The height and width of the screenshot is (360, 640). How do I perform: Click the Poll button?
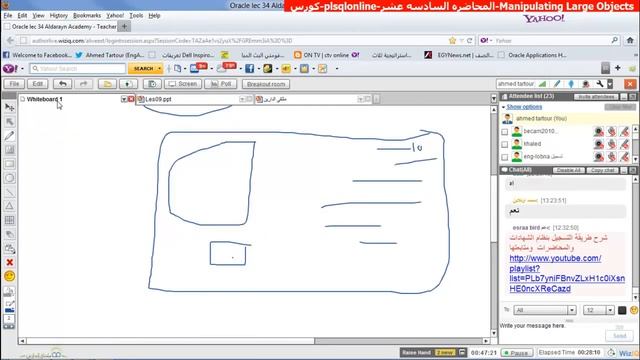[x=221, y=84]
